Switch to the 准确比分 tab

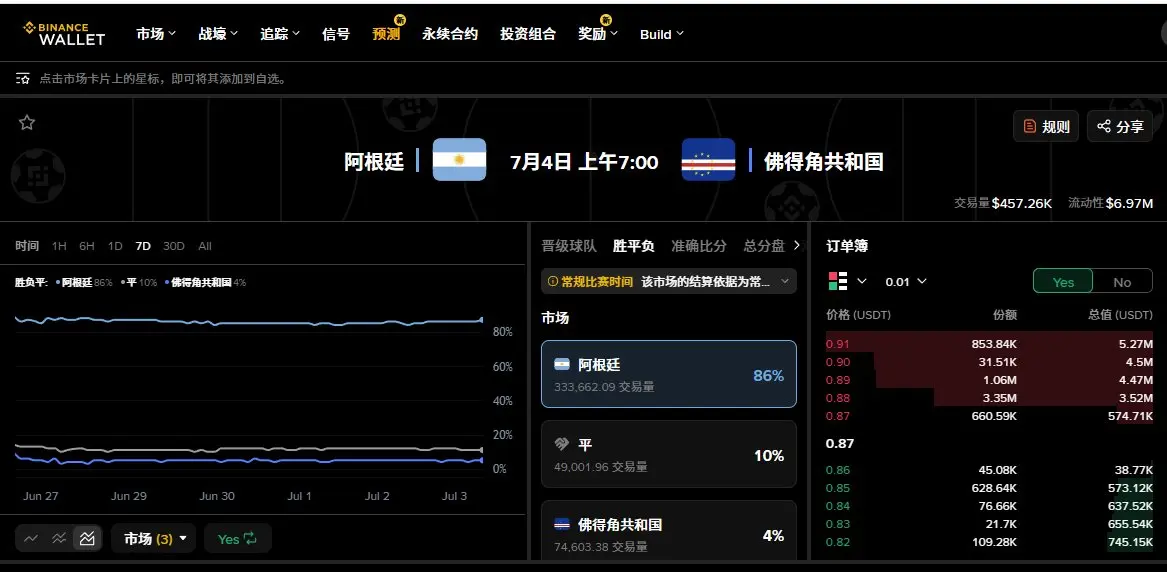click(x=699, y=245)
